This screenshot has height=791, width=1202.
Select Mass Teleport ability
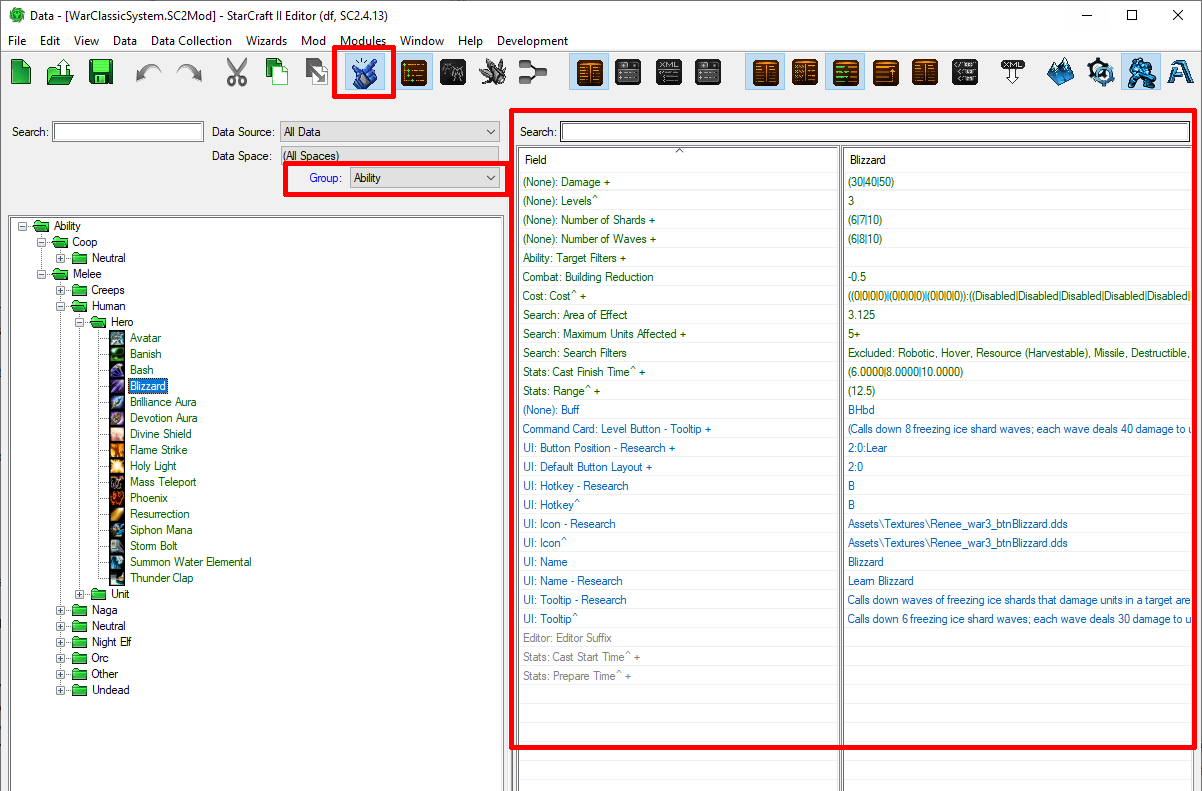click(162, 482)
